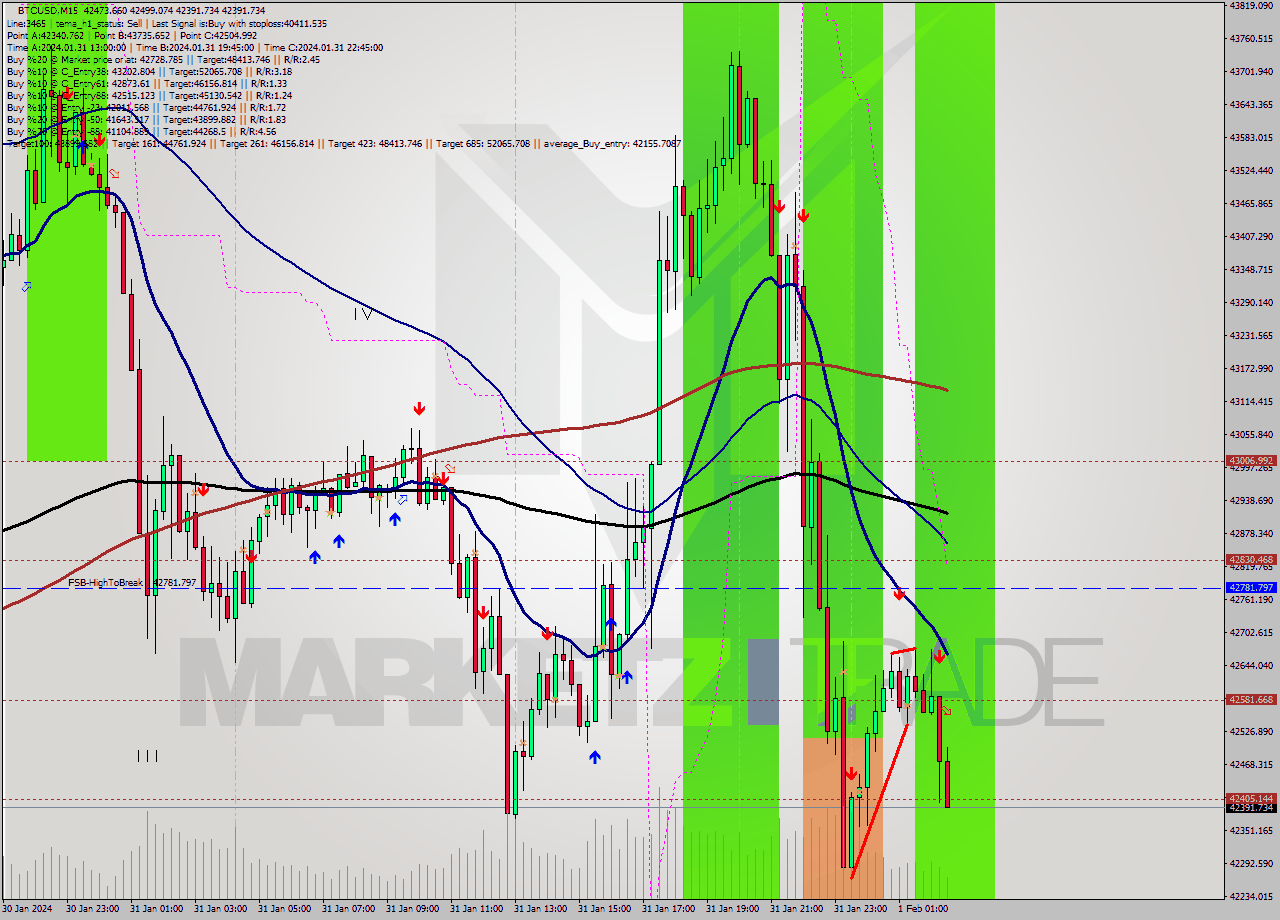Click the 43760.575 price axis label
Image resolution: width=1280 pixels, height=920 pixels.
(x=1251, y=38)
